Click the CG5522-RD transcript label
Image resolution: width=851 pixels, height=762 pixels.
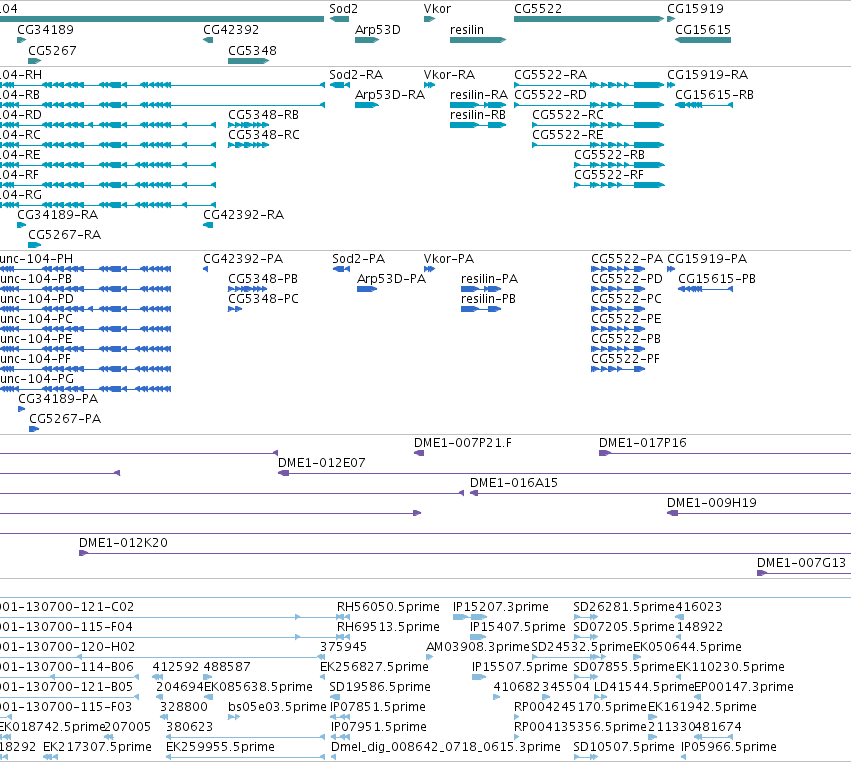click(550, 94)
